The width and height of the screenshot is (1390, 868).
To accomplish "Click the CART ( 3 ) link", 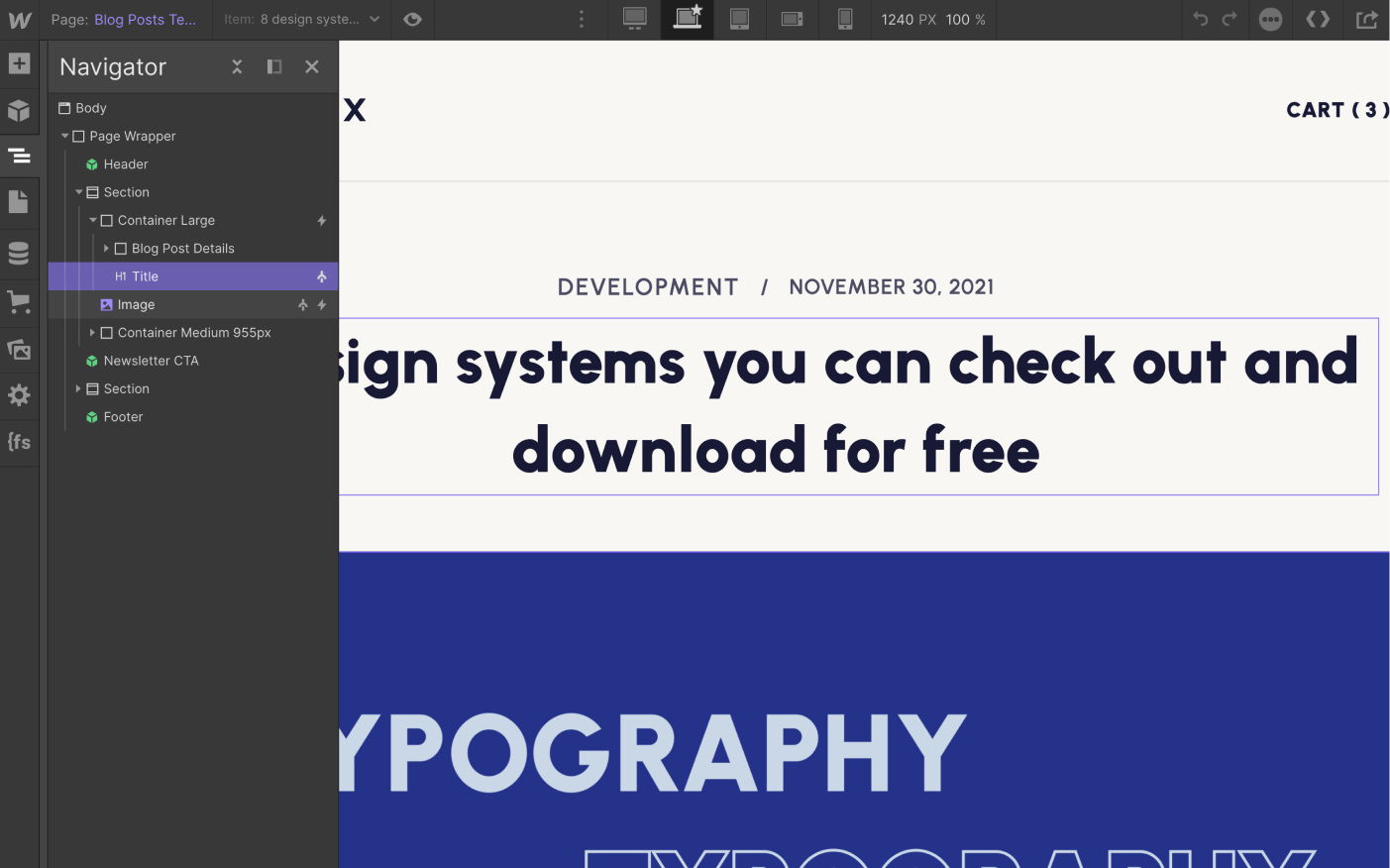I will 1337,110.
